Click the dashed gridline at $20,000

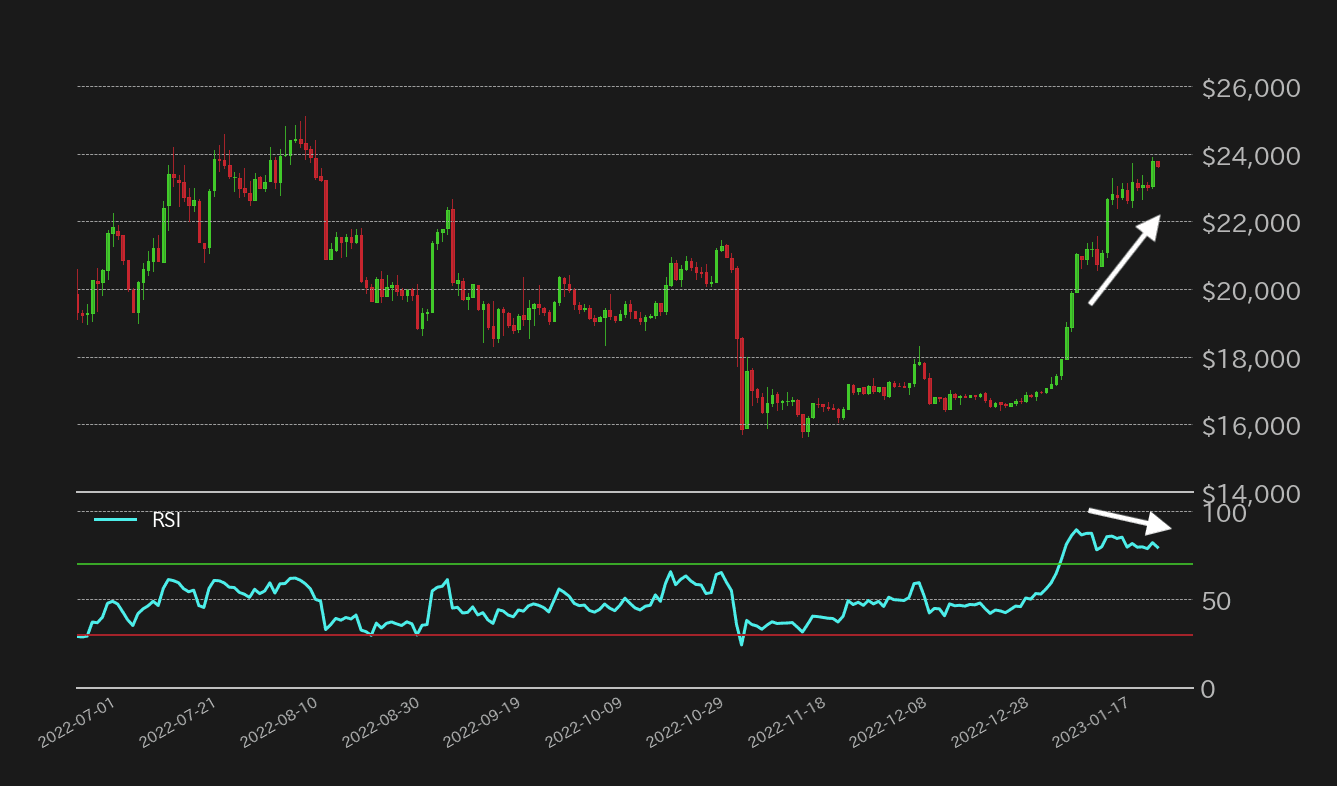600,291
